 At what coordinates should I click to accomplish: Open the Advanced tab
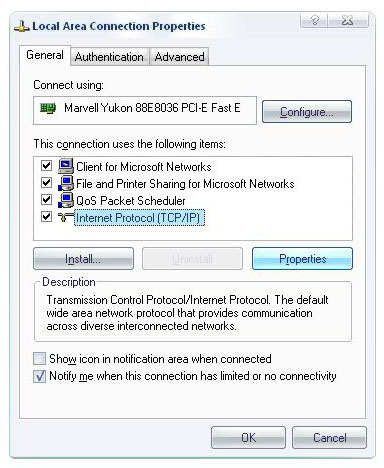179,57
